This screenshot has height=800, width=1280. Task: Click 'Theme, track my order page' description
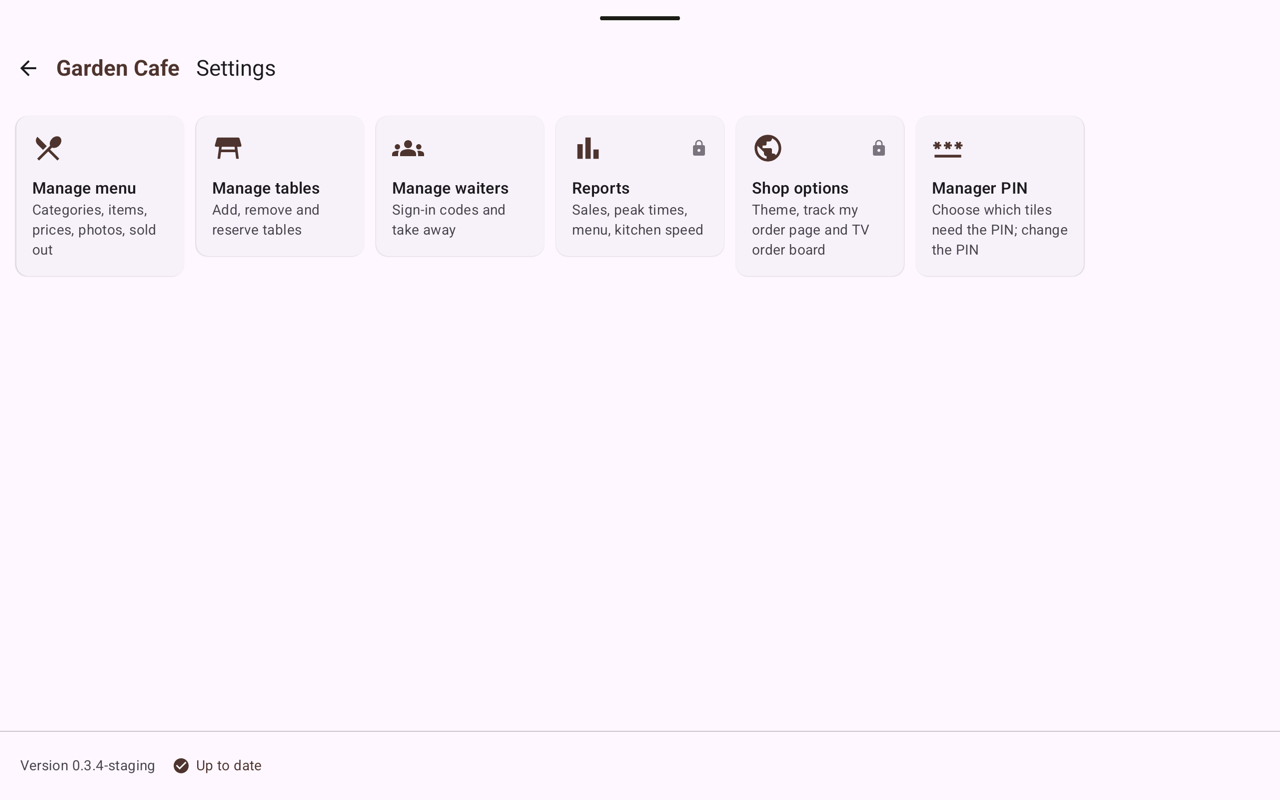pos(811,230)
